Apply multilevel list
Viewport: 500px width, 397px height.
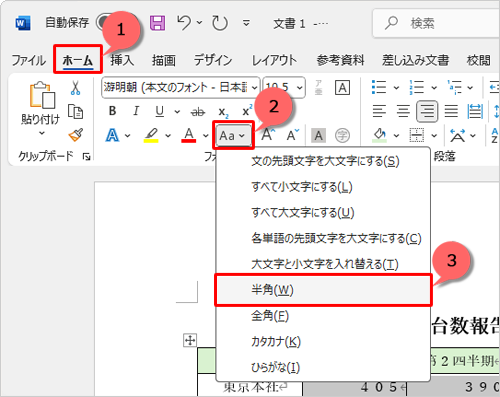(454, 88)
